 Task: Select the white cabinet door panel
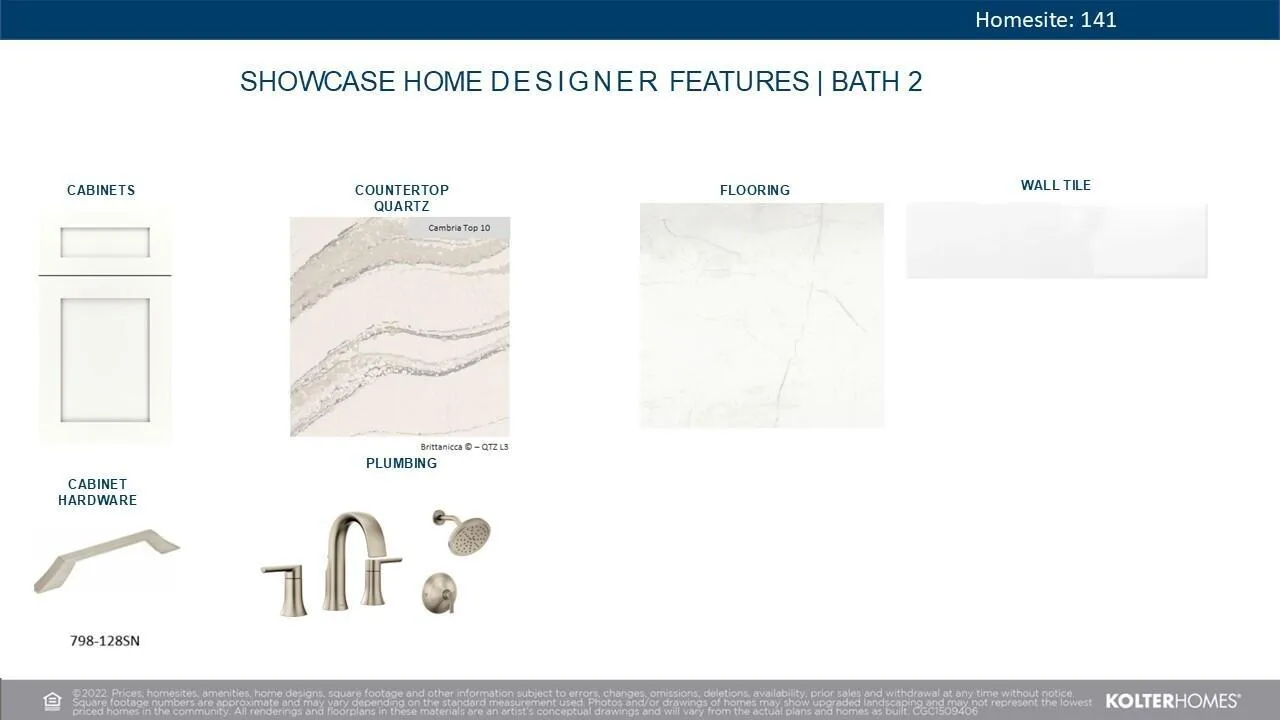point(105,360)
